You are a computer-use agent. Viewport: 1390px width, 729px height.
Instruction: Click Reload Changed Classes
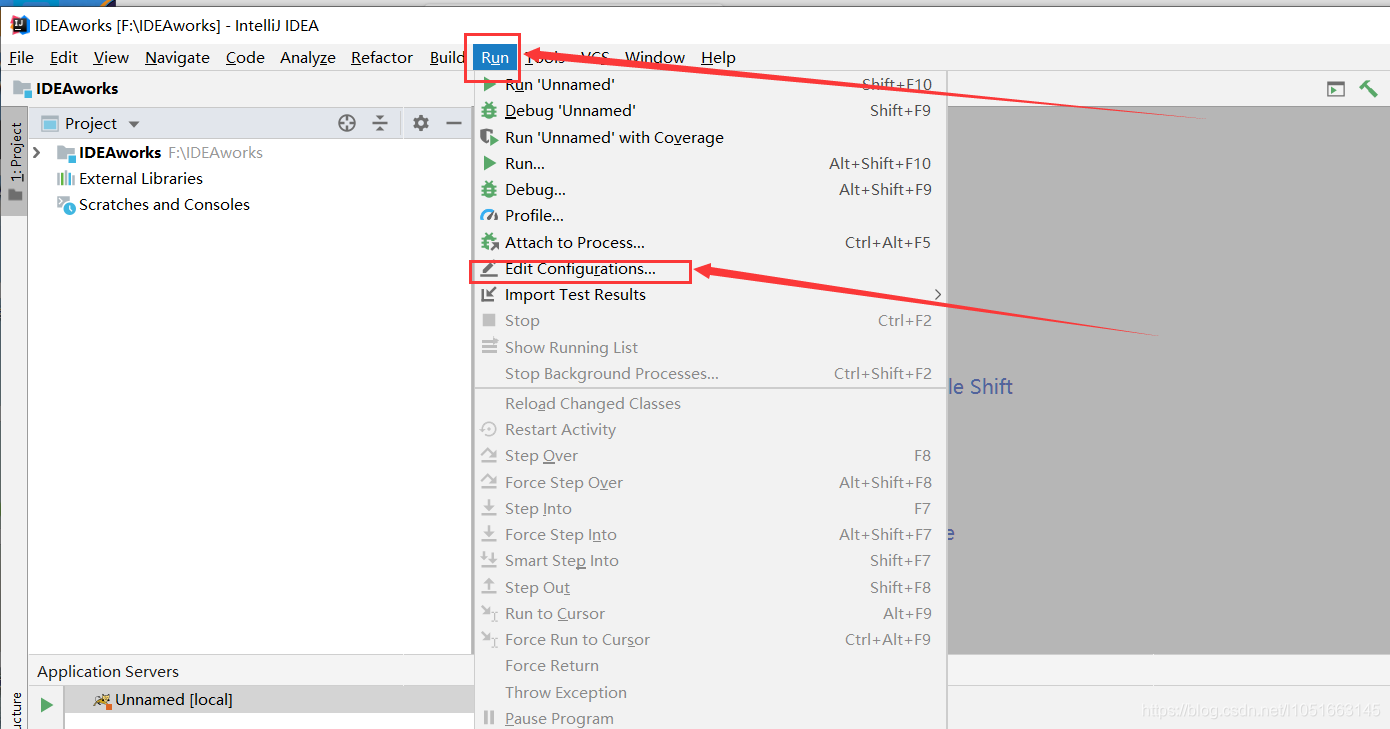(x=710, y=403)
